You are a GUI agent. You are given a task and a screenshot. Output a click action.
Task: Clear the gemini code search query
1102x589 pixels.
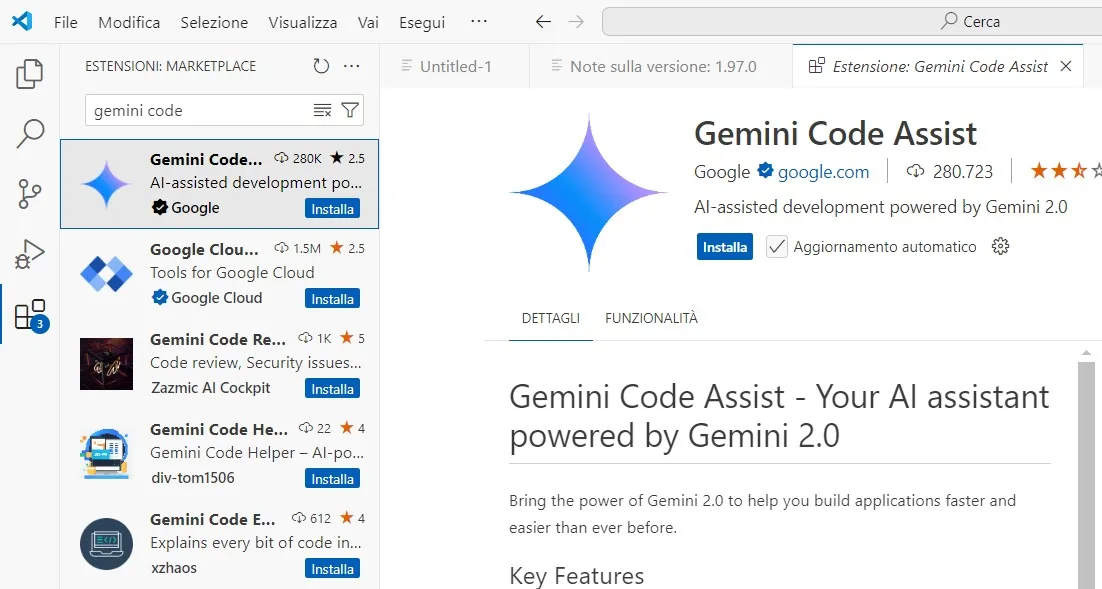324,110
